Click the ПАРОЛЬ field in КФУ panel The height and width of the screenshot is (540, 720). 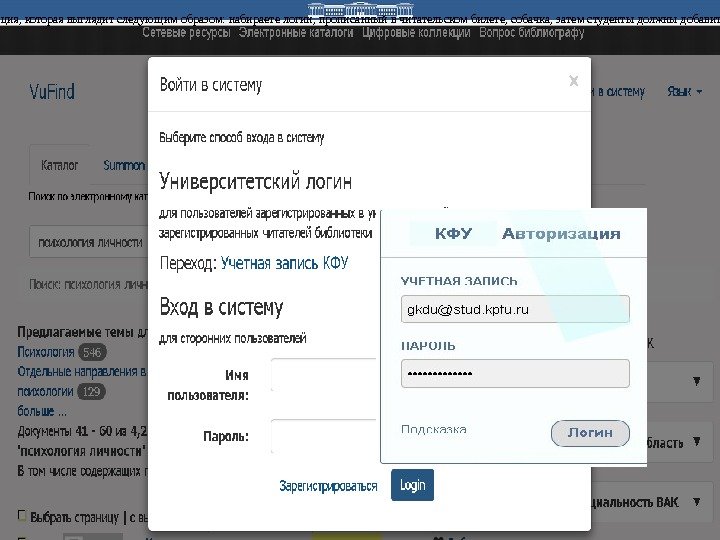[515, 373]
